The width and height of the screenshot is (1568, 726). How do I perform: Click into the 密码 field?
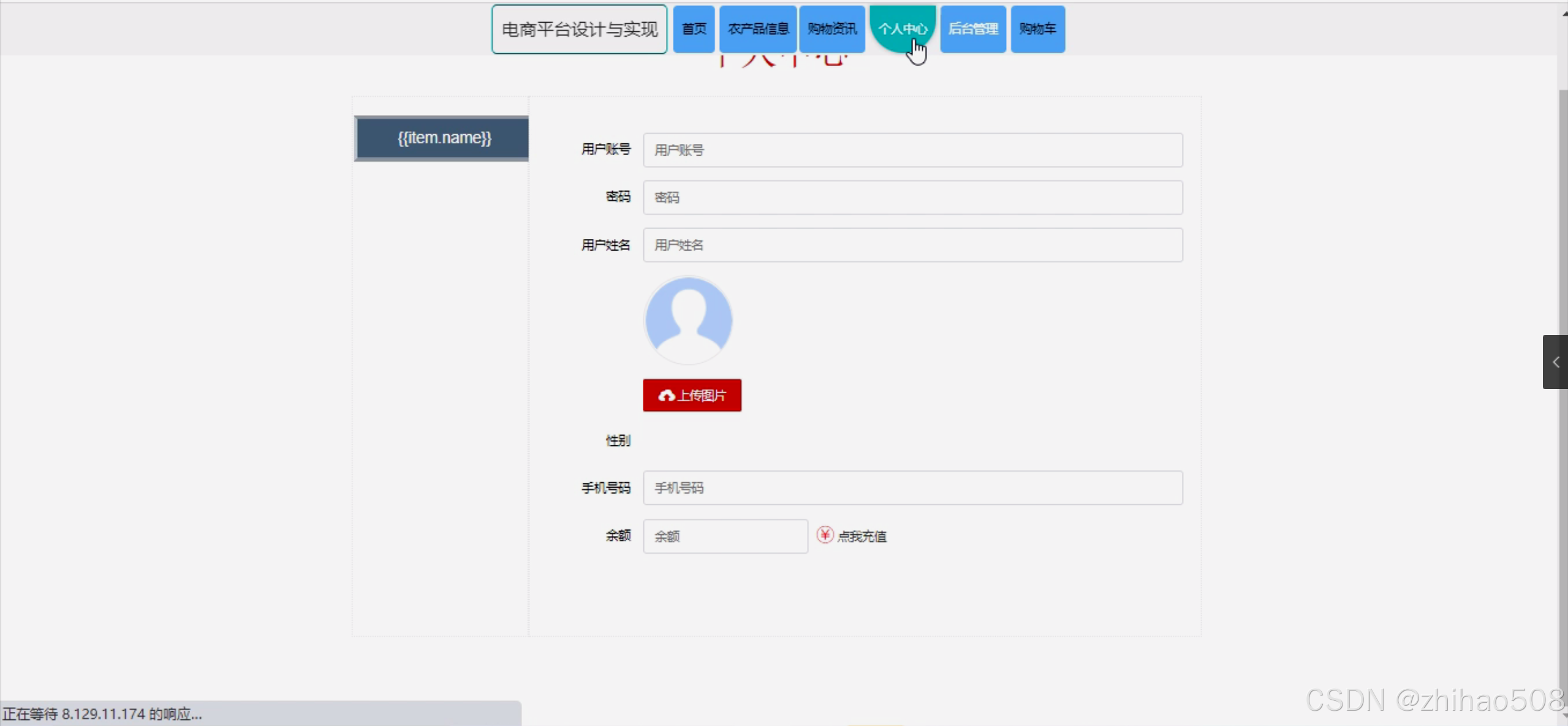click(x=912, y=197)
